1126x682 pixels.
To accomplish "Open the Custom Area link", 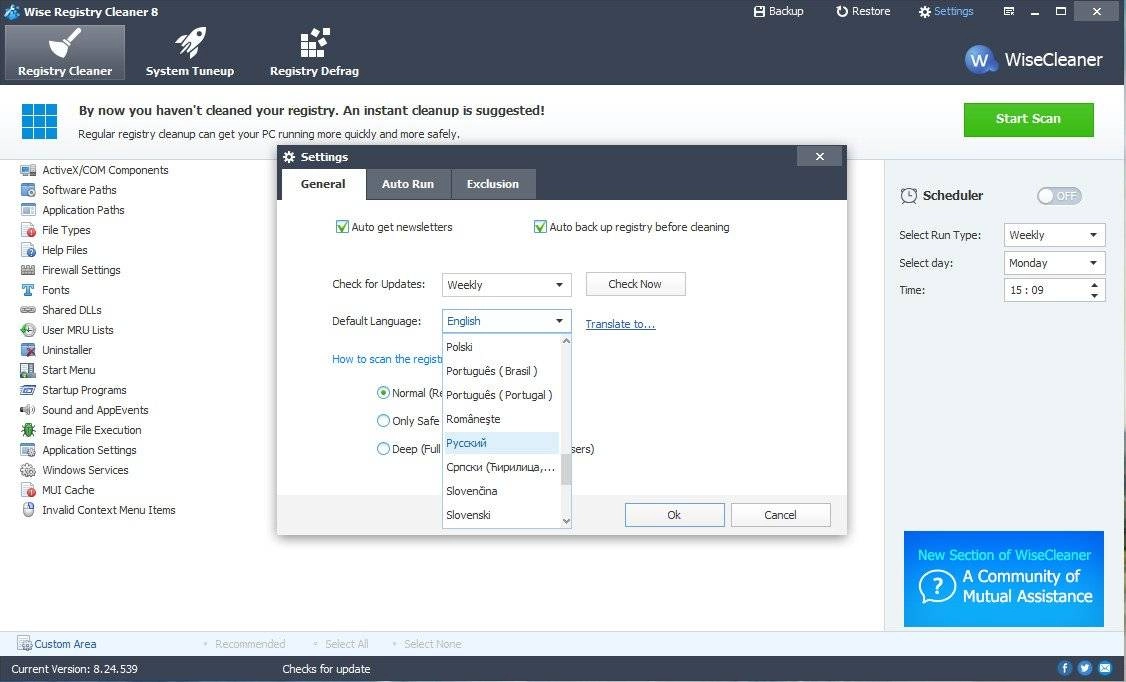I will 57,644.
